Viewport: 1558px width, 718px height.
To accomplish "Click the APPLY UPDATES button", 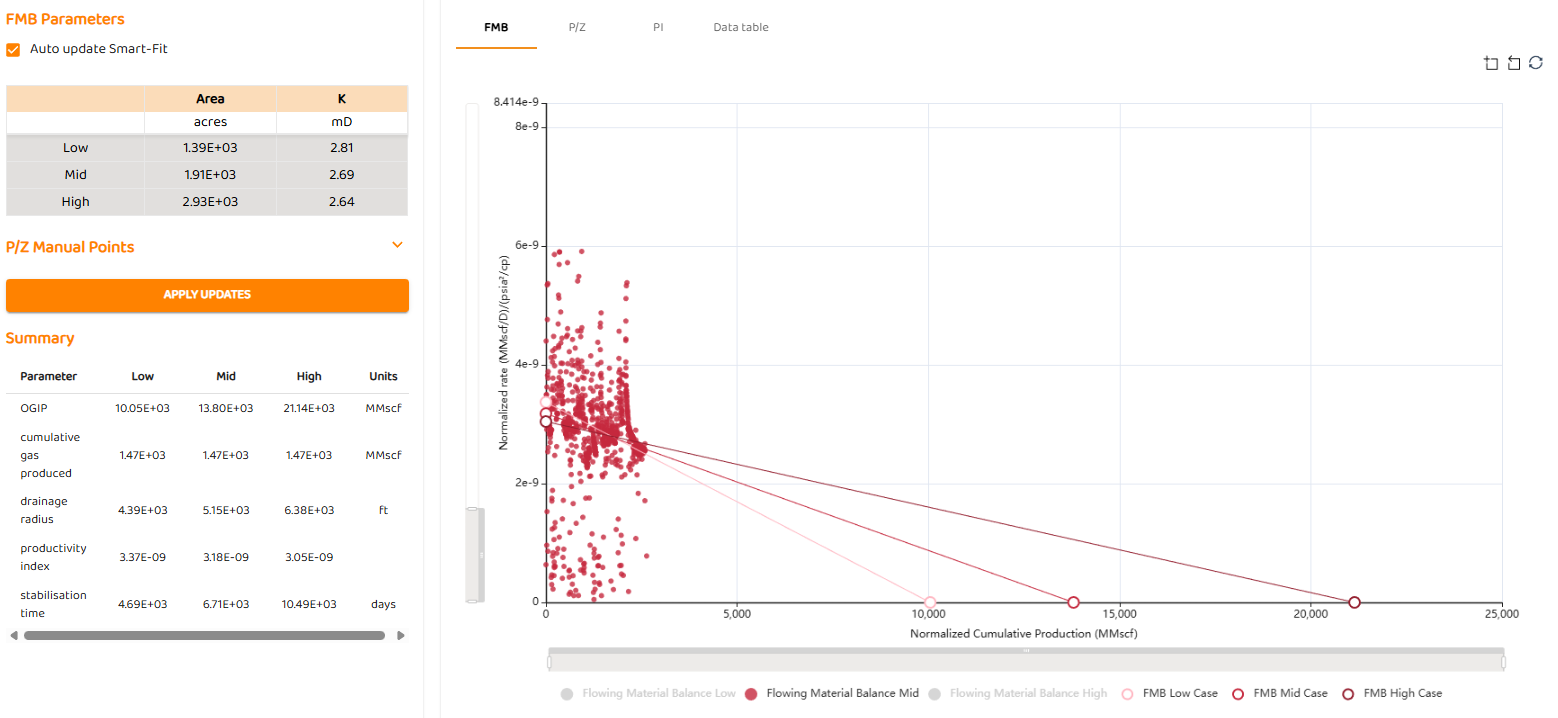I will coord(207,295).
